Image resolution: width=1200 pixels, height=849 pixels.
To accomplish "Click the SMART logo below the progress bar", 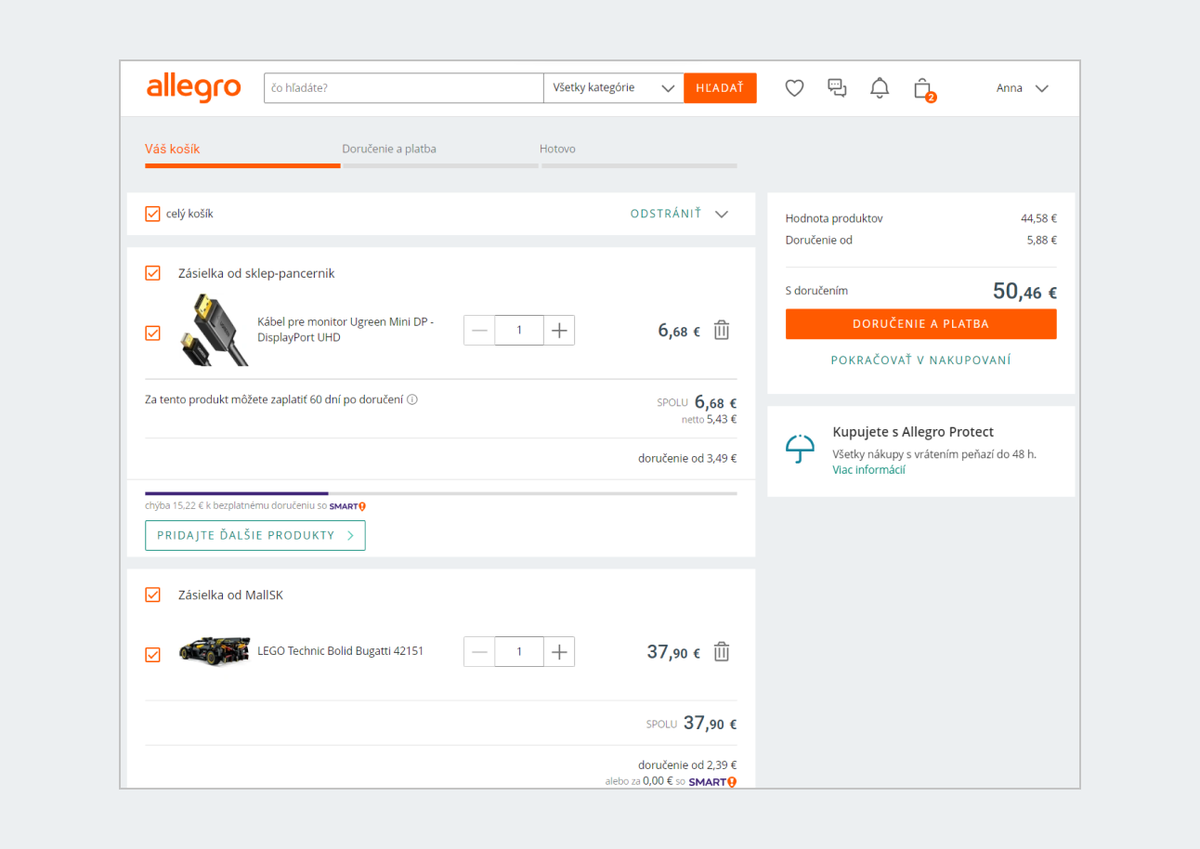I will coord(347,506).
